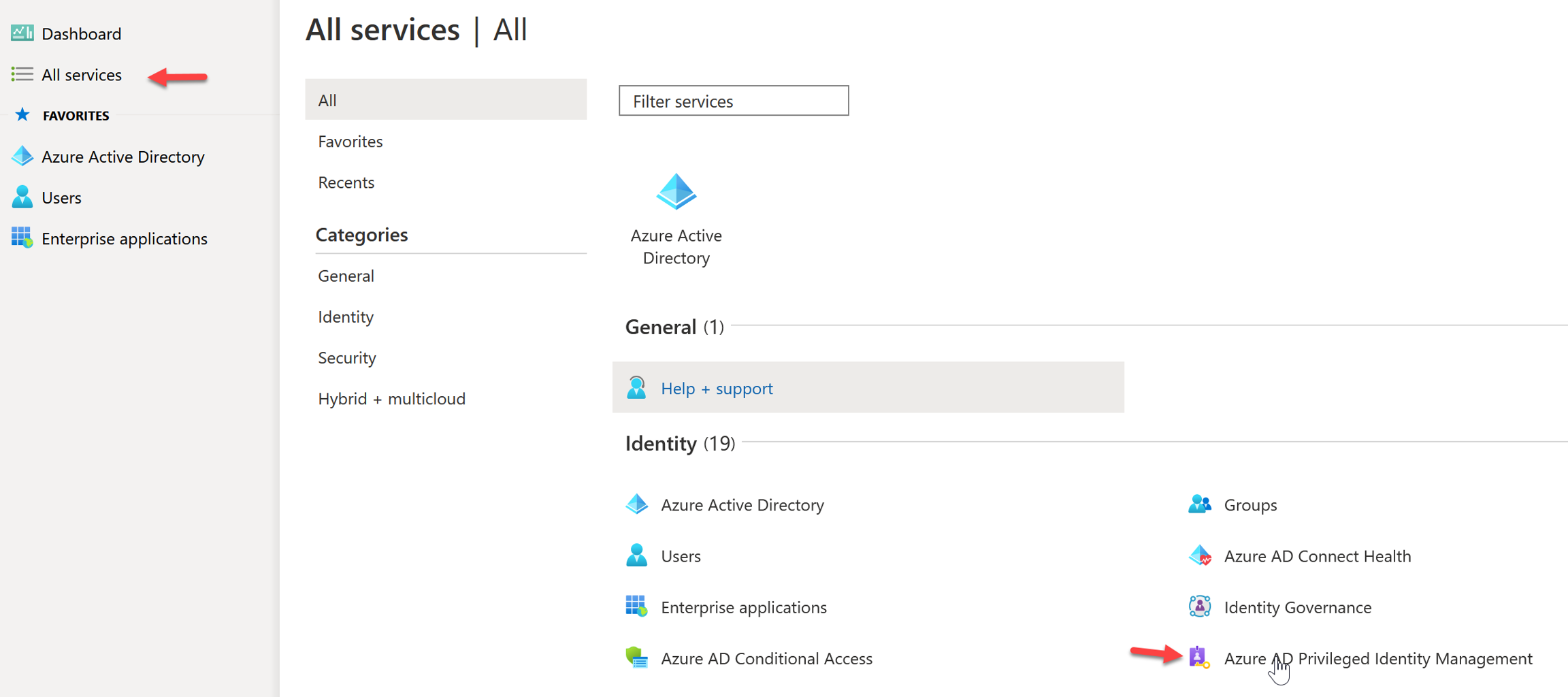Viewport: 1568px width, 697px height.
Task: Click the Enterprise applications grid icon in favorites
Action: tap(22, 238)
